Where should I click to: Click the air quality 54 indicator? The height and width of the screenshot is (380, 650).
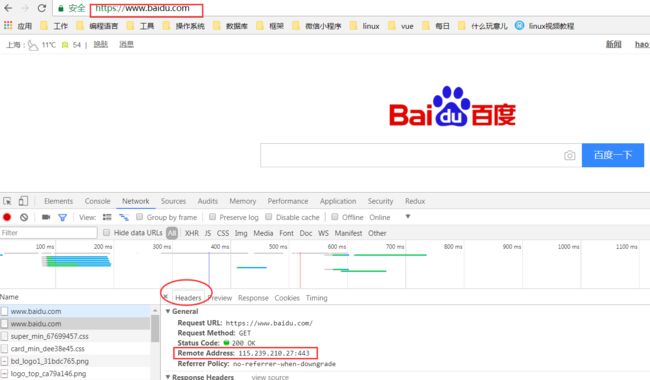pyautogui.click(x=71, y=45)
